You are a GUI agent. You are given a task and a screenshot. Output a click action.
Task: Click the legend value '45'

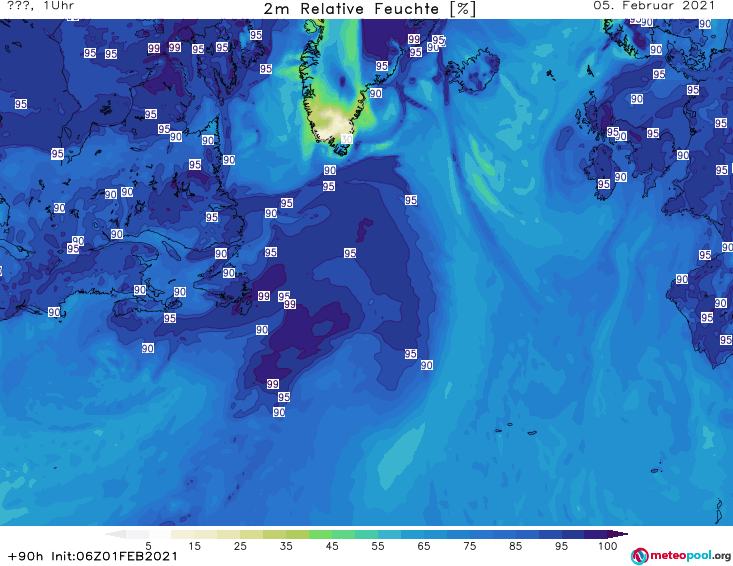pos(332,546)
